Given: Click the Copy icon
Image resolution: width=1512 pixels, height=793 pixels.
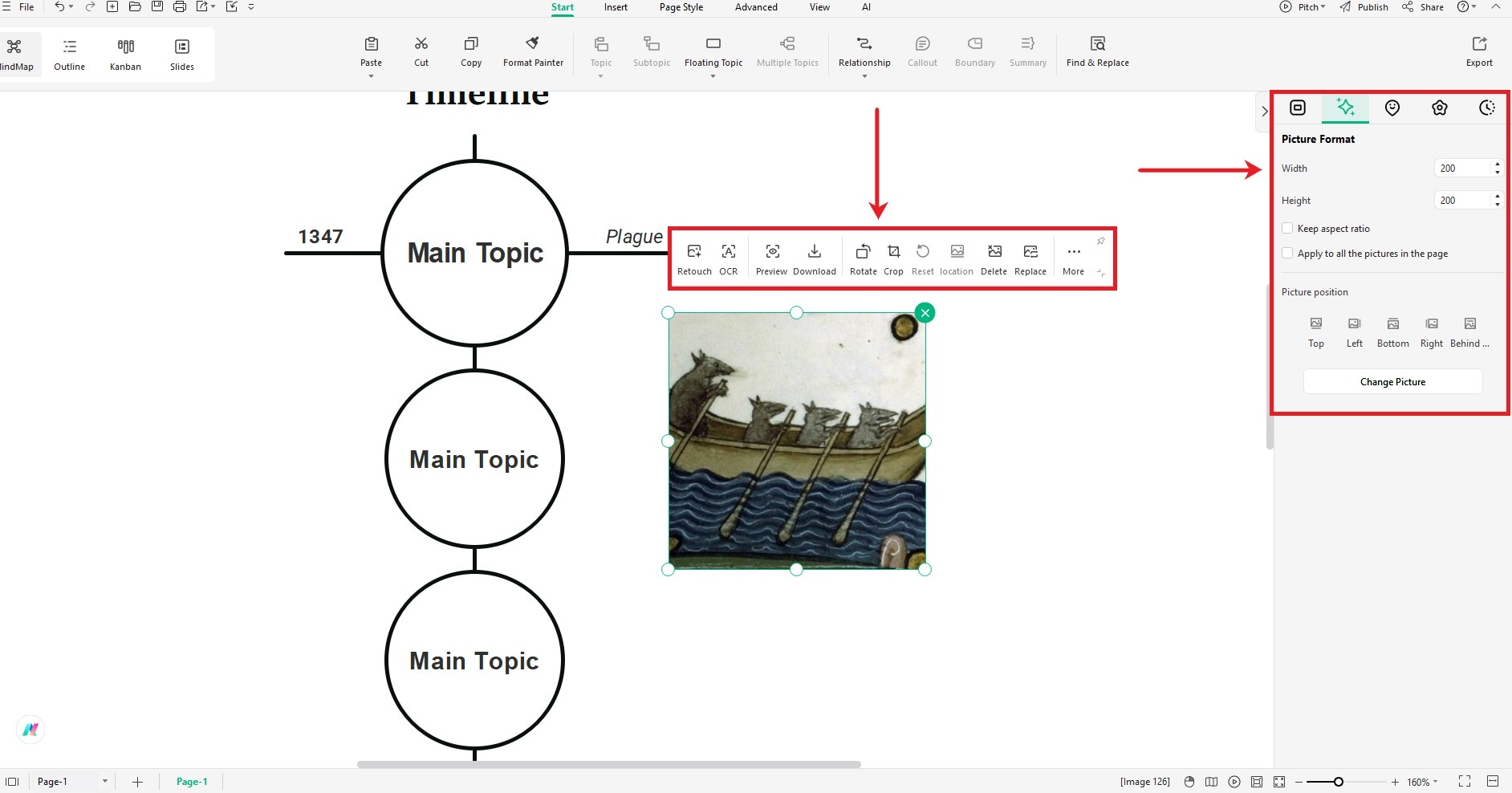Looking at the screenshot, I should [x=471, y=43].
